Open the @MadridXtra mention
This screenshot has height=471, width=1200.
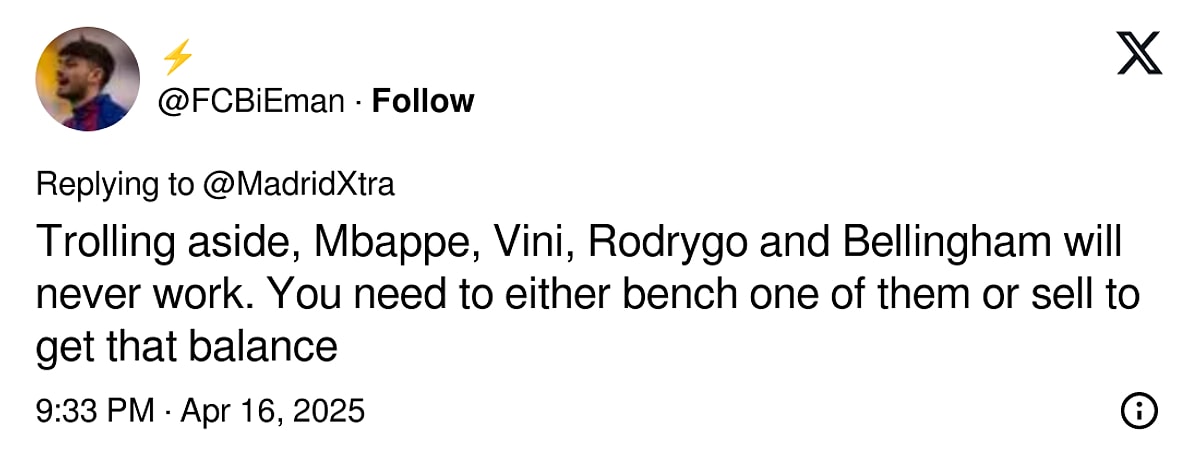pyautogui.click(x=297, y=185)
